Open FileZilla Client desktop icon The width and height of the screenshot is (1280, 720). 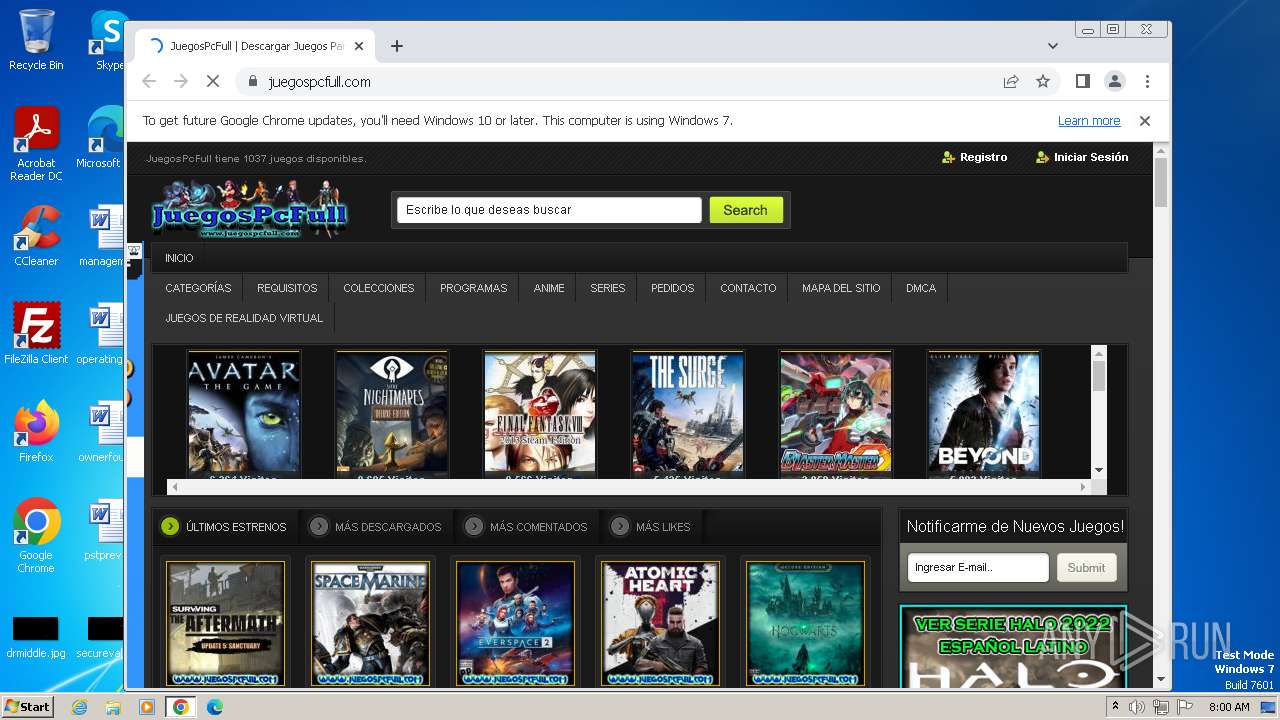(x=36, y=334)
